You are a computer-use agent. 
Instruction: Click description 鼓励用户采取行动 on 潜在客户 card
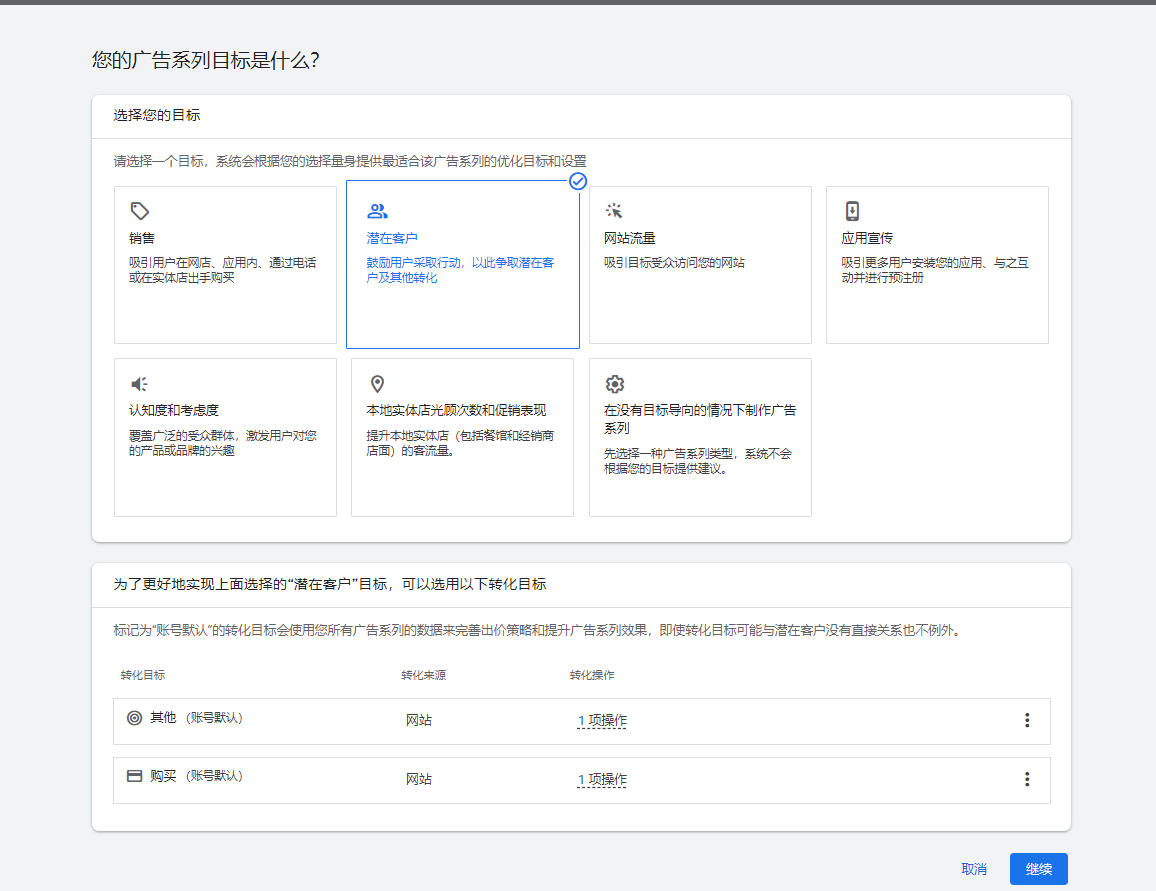[460, 270]
